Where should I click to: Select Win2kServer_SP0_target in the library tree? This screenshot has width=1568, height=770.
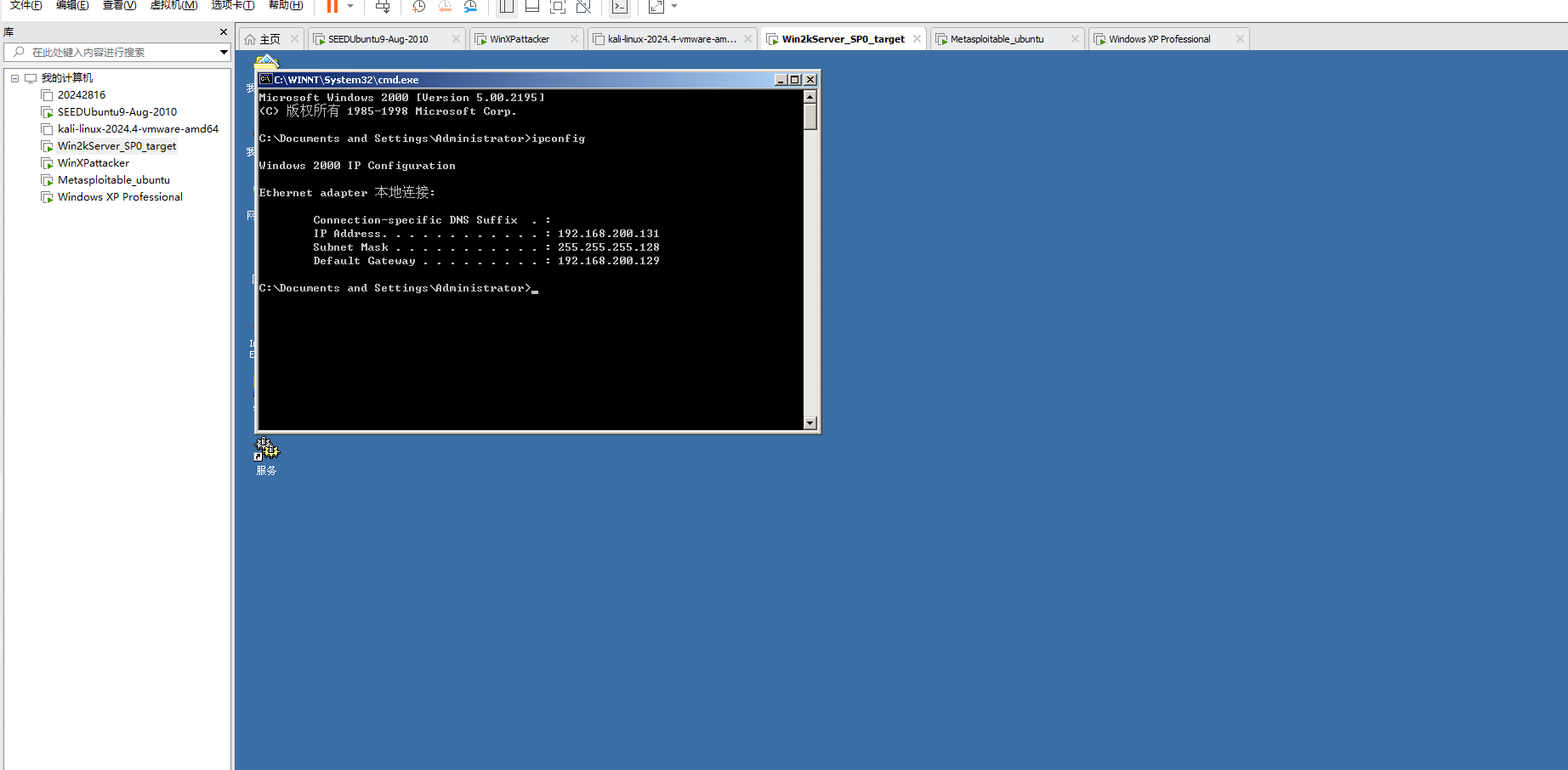[117, 146]
